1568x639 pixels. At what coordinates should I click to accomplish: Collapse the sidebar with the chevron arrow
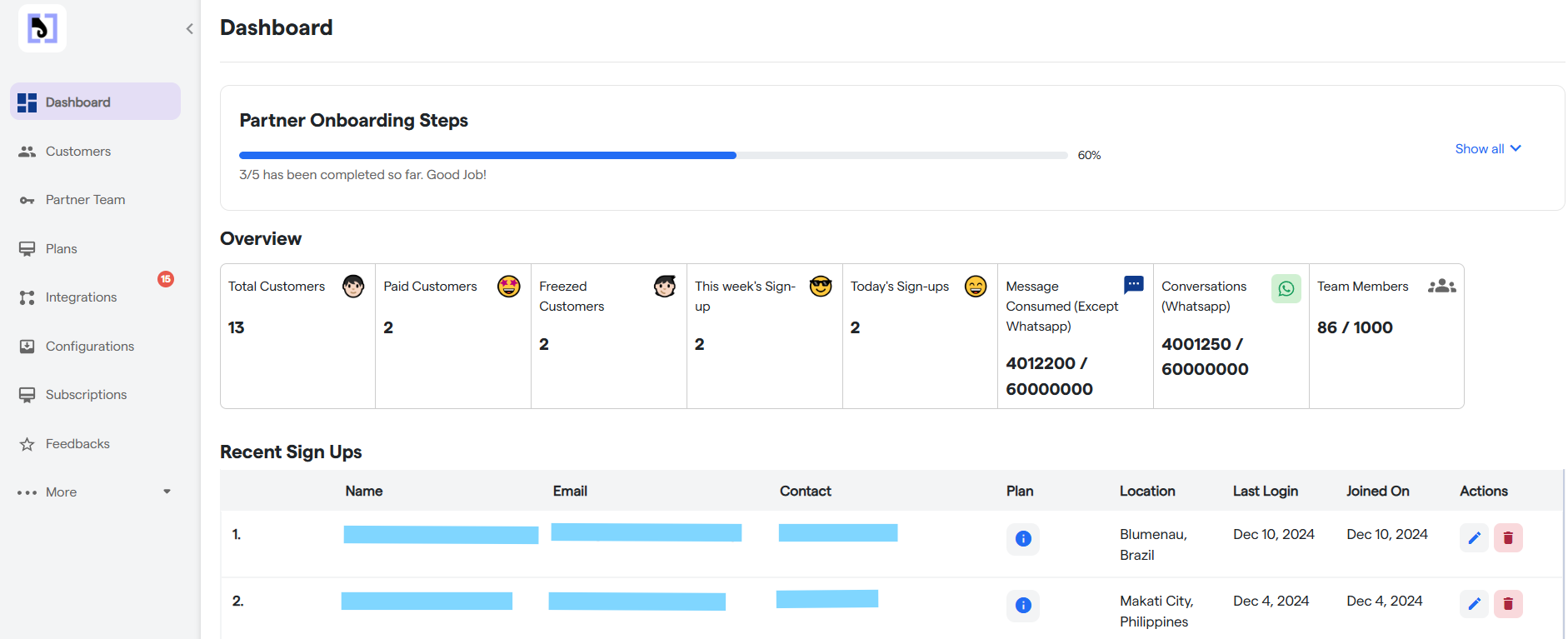point(189,29)
